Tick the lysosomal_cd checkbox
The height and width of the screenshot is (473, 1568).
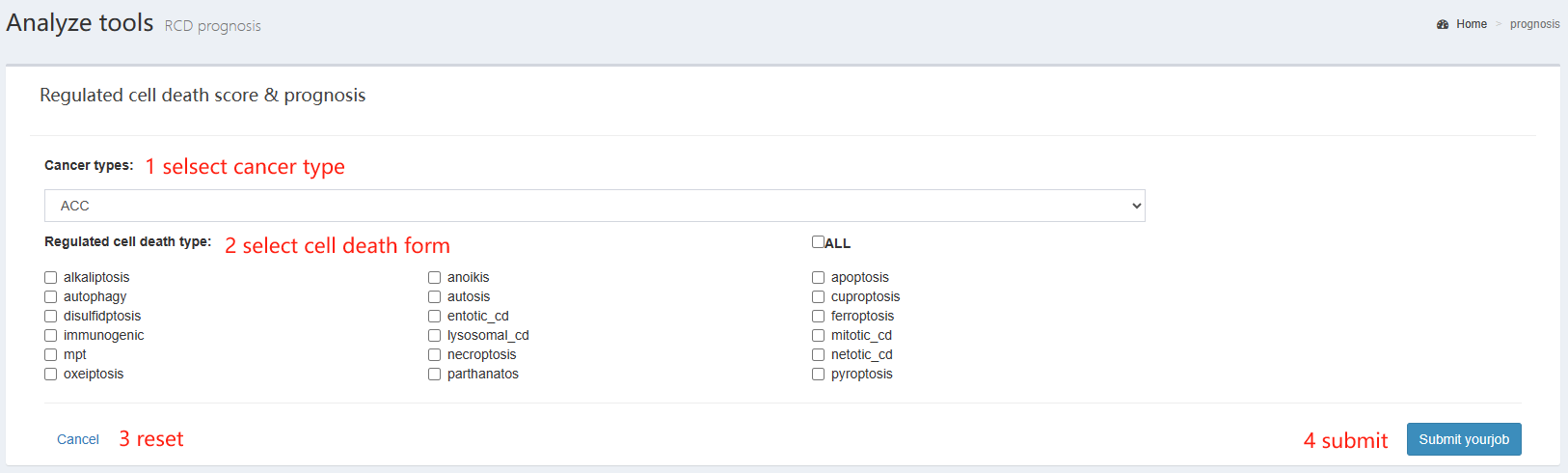point(434,335)
